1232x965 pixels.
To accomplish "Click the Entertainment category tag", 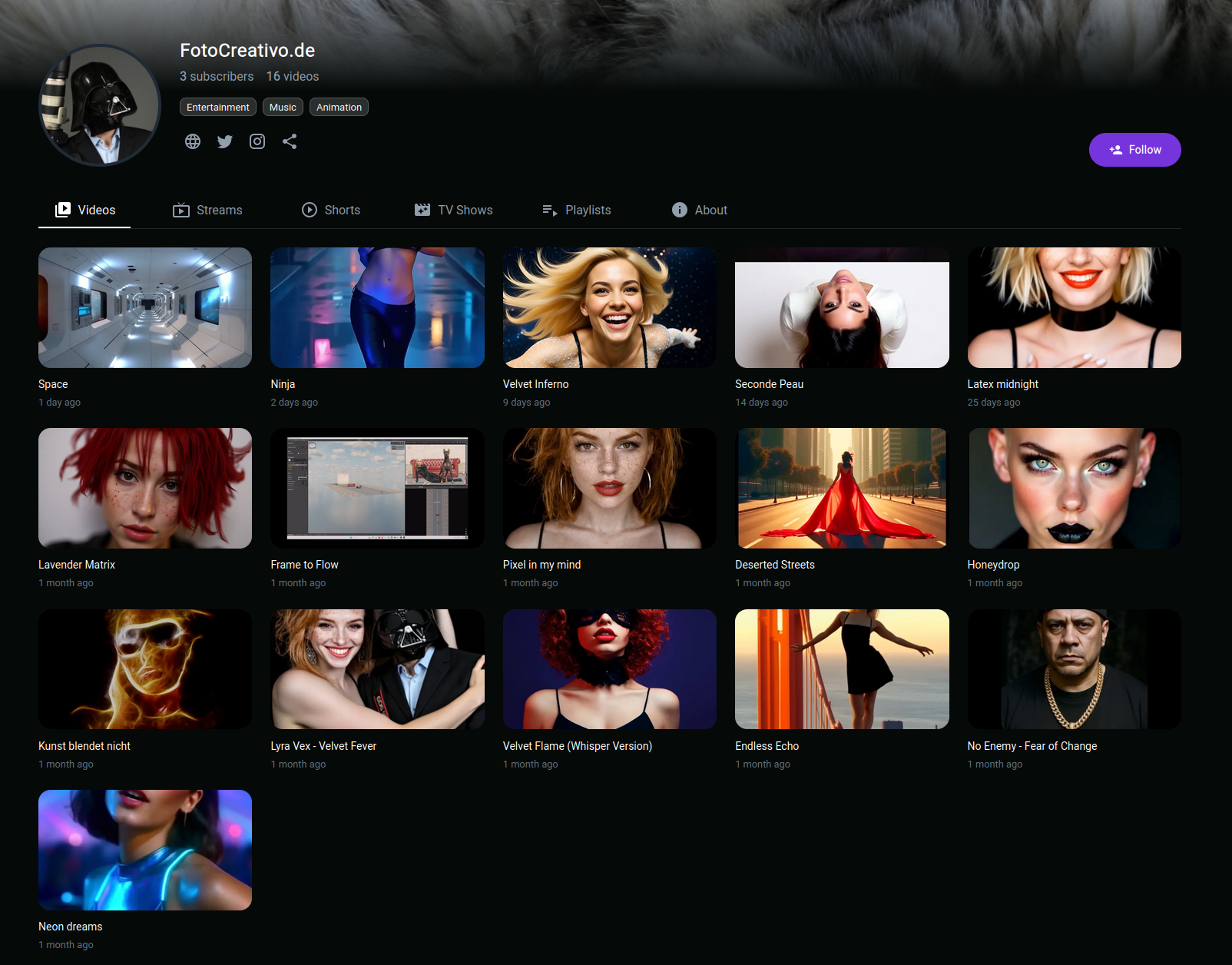I will click(x=218, y=108).
